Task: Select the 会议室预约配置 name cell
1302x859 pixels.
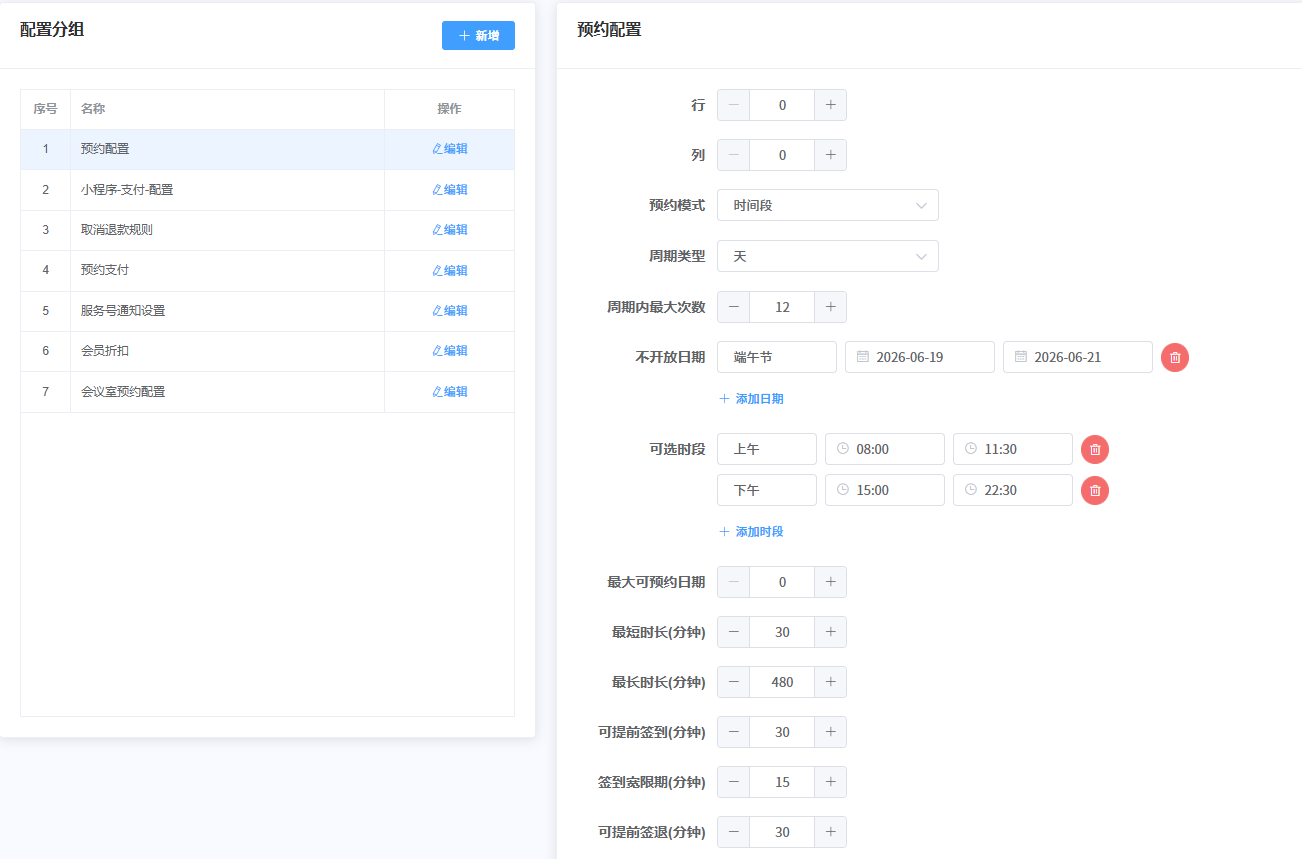Action: pos(227,392)
